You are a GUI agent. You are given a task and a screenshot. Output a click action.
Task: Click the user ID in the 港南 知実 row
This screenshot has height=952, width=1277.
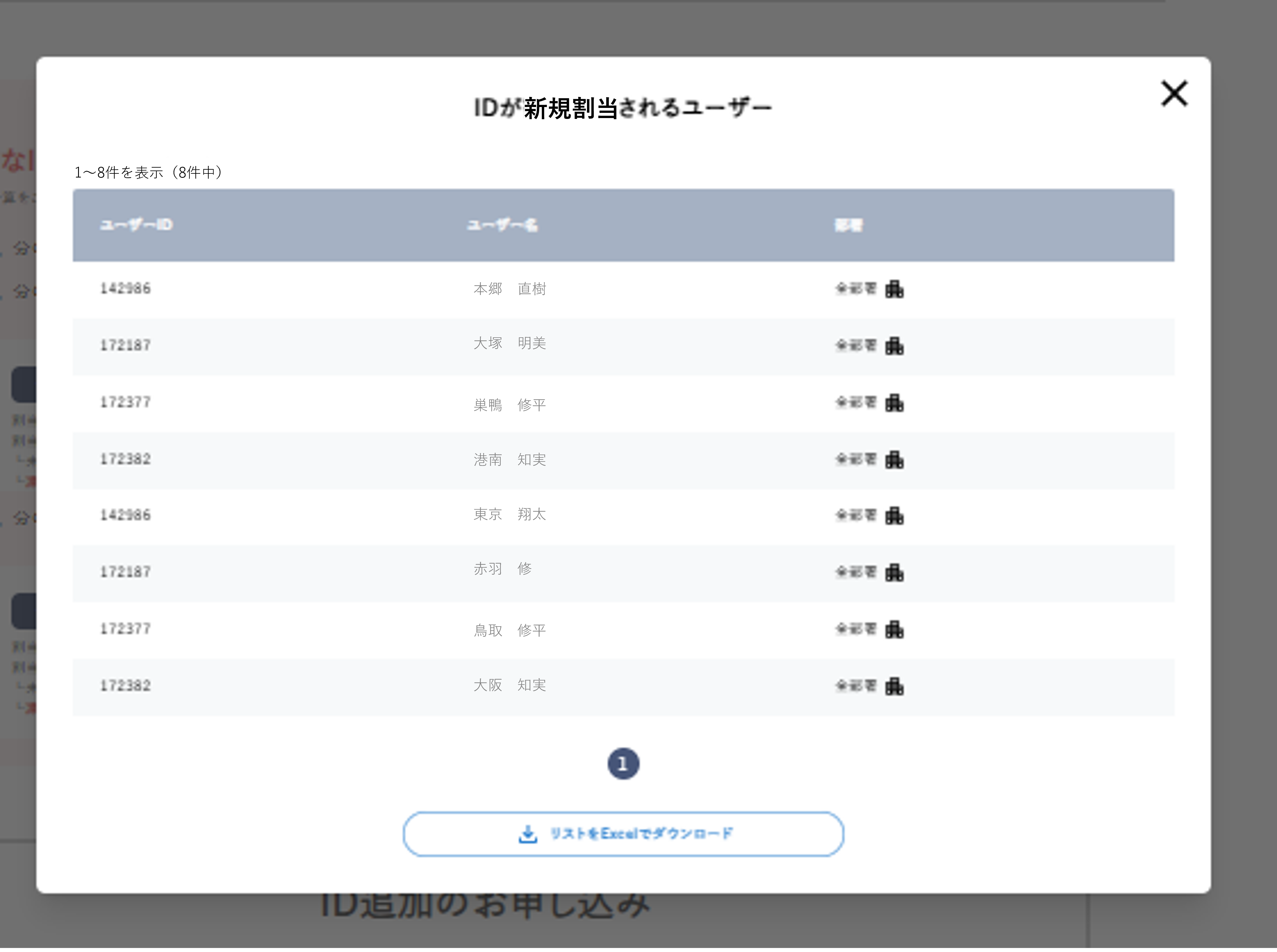pos(125,459)
